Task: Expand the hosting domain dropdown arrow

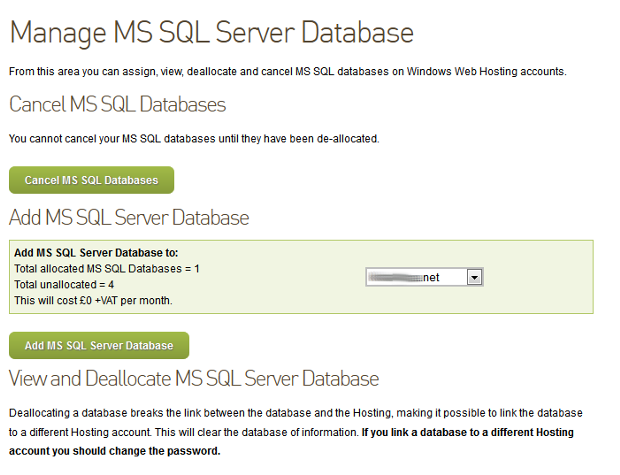Action: (475, 278)
